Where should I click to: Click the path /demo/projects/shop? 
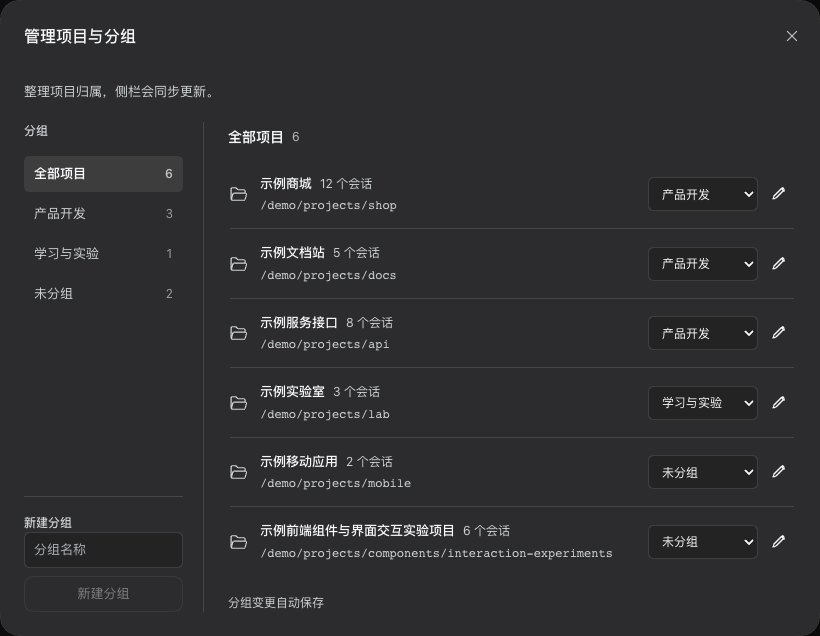coord(328,206)
